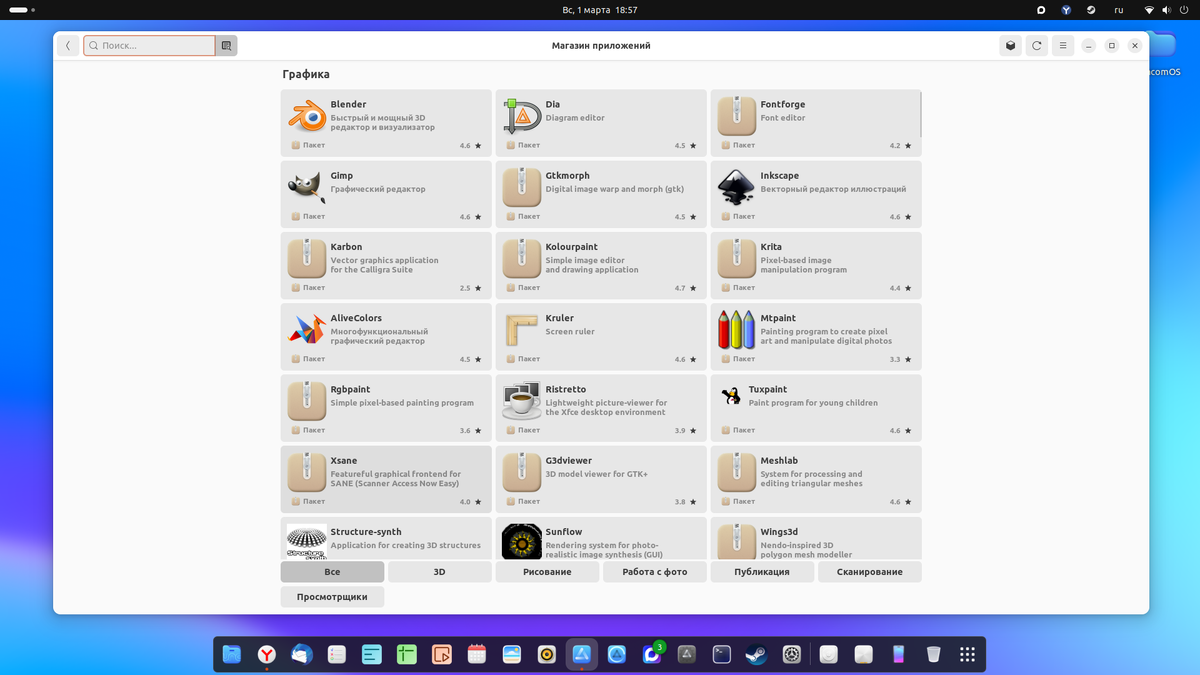1200x675 pixels.
Task: Click 'Векторный редактор иллюстраций' description
Action: pyautogui.click(x=833, y=189)
